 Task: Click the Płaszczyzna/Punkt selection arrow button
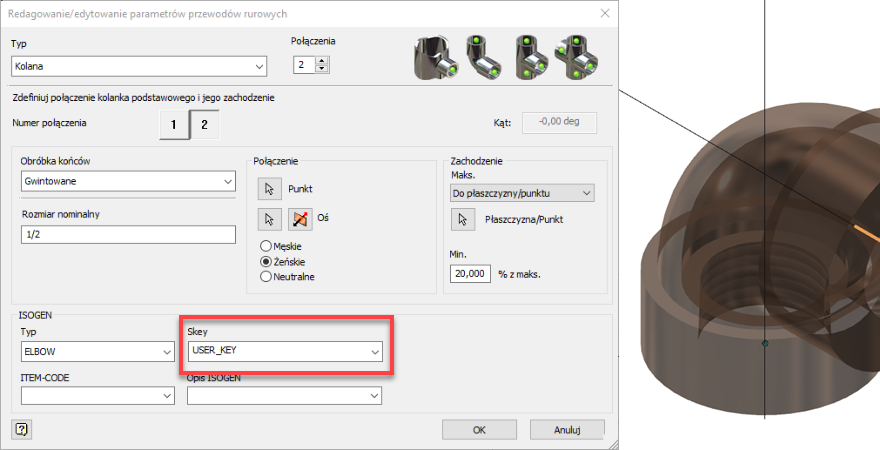(x=463, y=220)
